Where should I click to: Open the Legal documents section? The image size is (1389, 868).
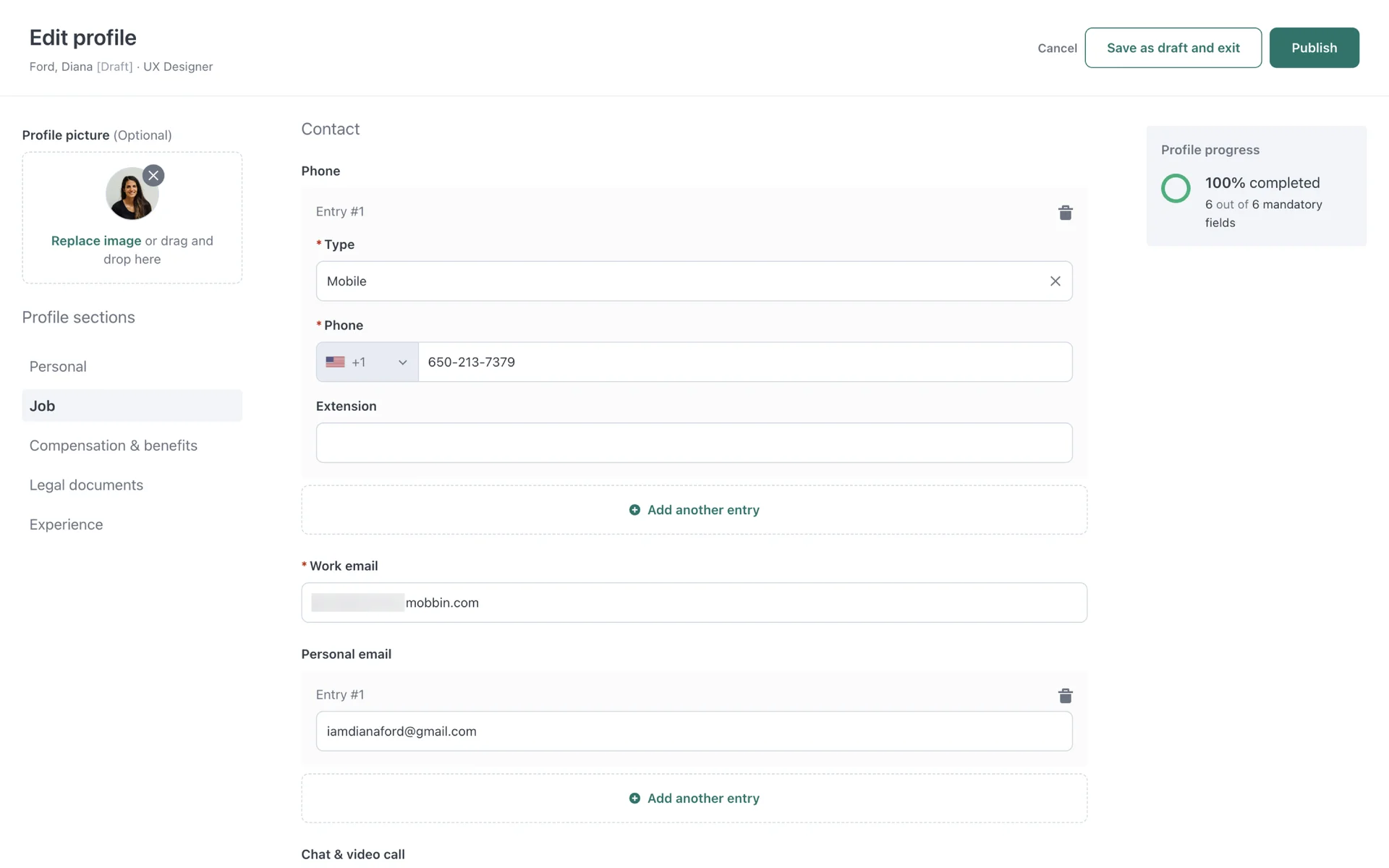click(86, 485)
